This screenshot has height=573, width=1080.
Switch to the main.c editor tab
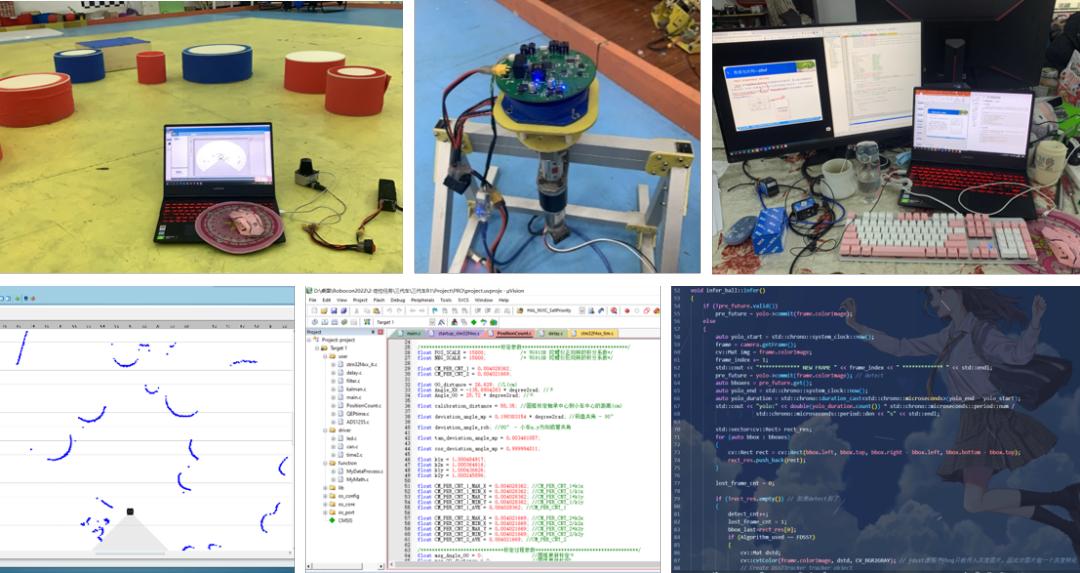pos(412,333)
